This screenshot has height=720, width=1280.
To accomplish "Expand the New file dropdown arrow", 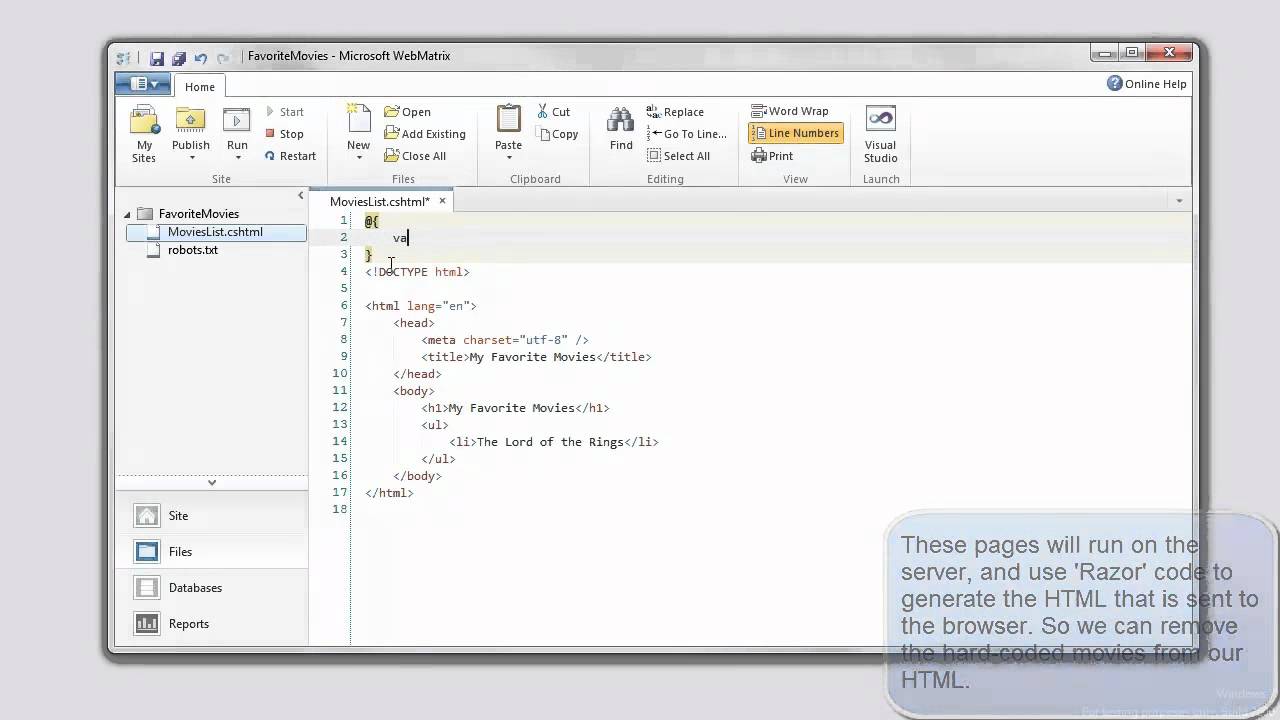I will click(358, 158).
